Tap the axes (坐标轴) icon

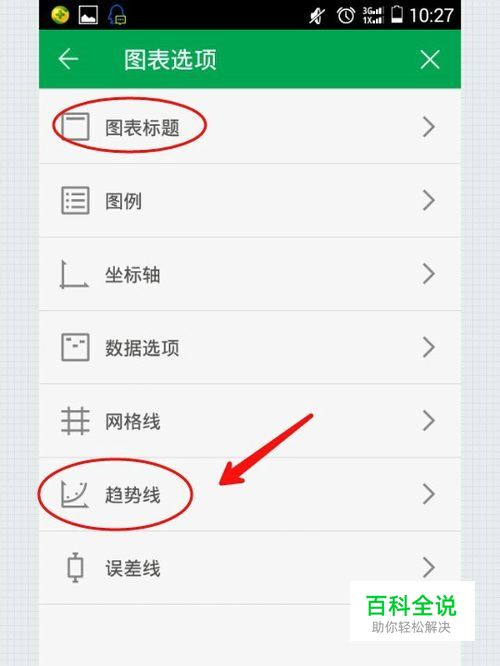74,274
